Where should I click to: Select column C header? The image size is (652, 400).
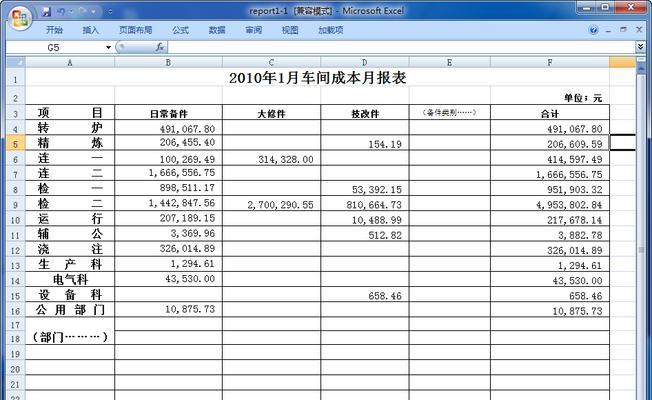pyautogui.click(x=272, y=62)
